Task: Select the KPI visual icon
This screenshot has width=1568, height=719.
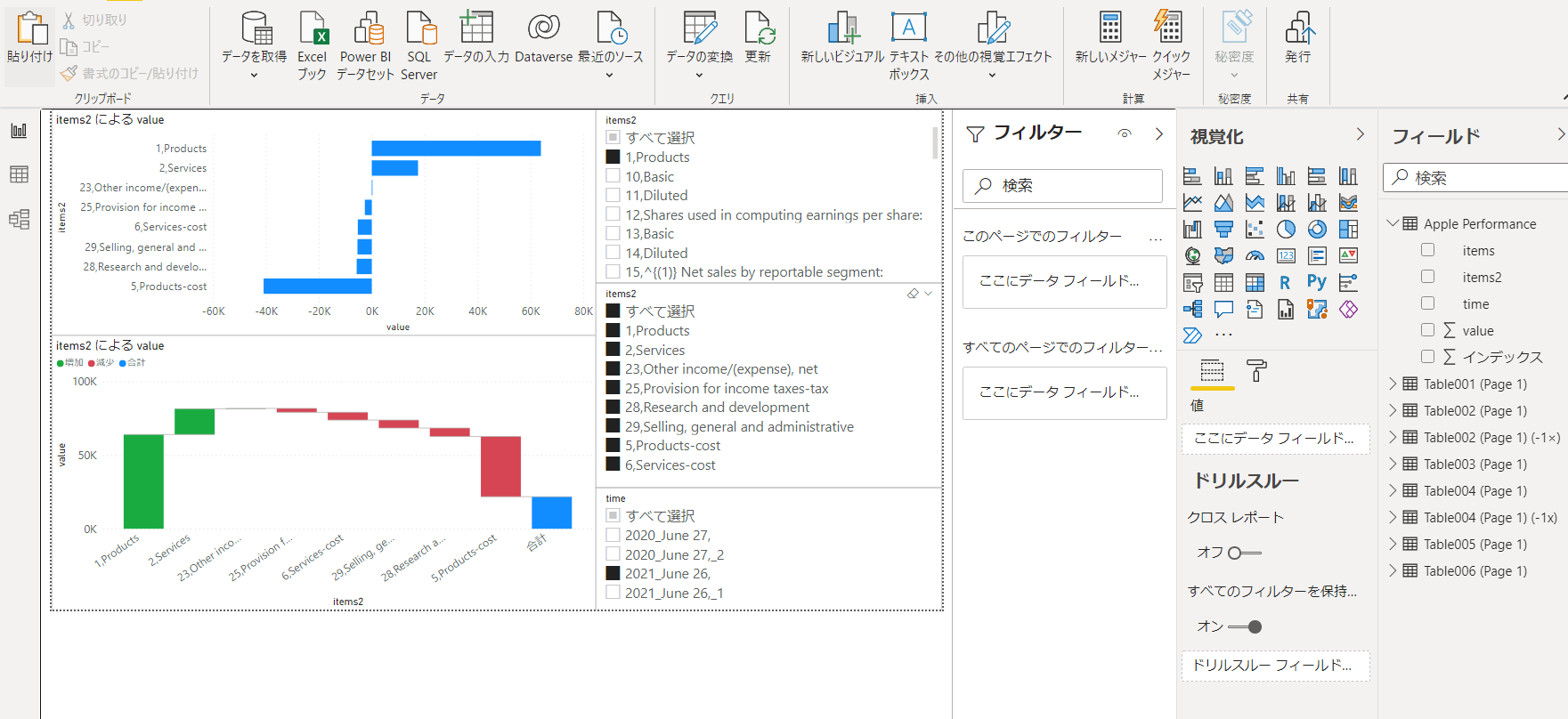Action: (1348, 256)
